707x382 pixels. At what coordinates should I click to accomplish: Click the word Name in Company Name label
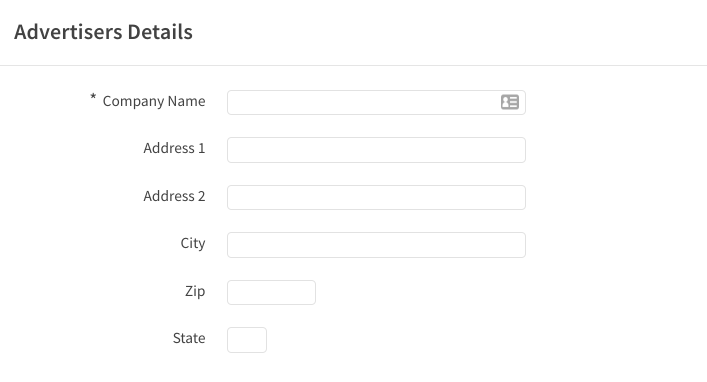[x=186, y=101]
